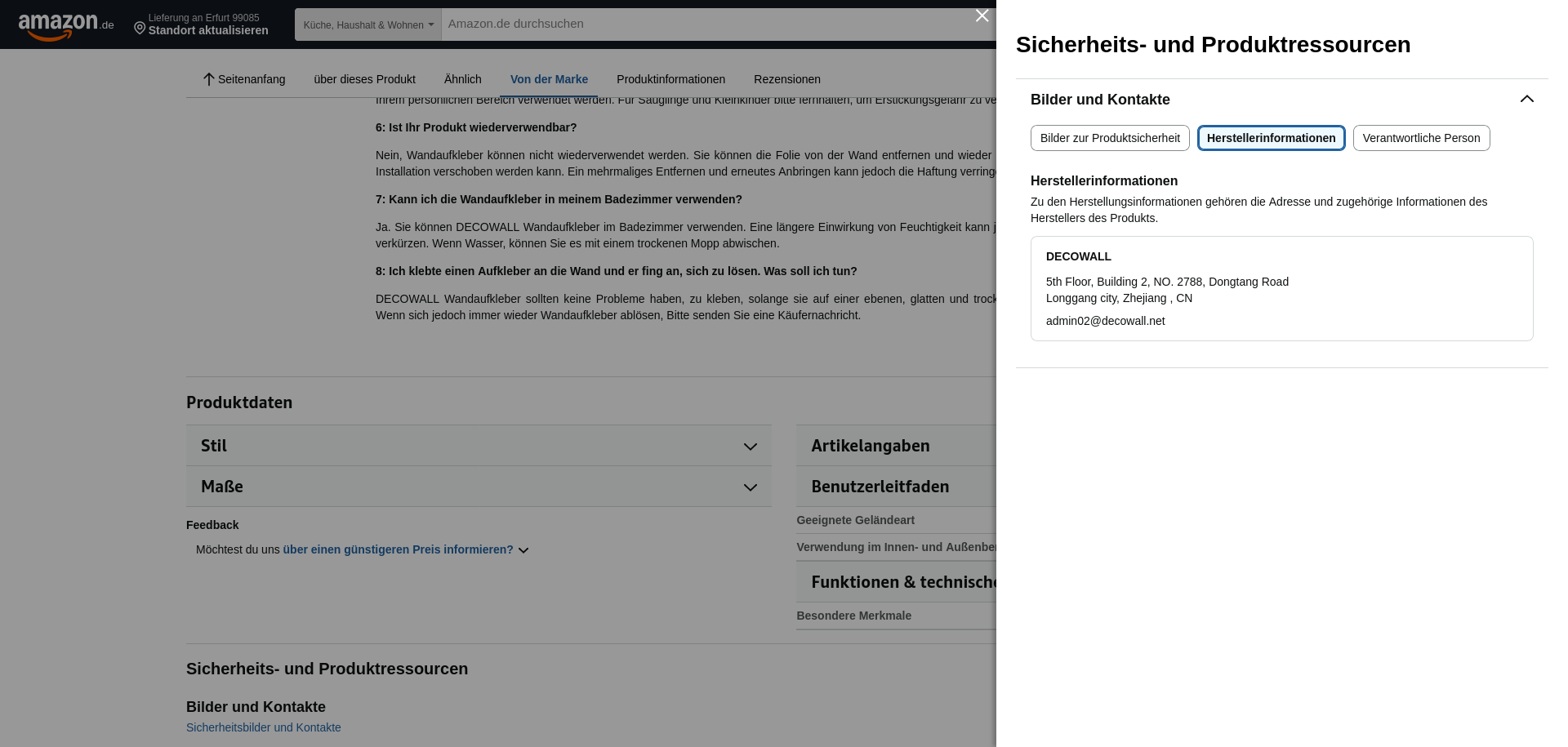
Task: Click the Seitenanfang up arrow icon
Action: point(208,79)
